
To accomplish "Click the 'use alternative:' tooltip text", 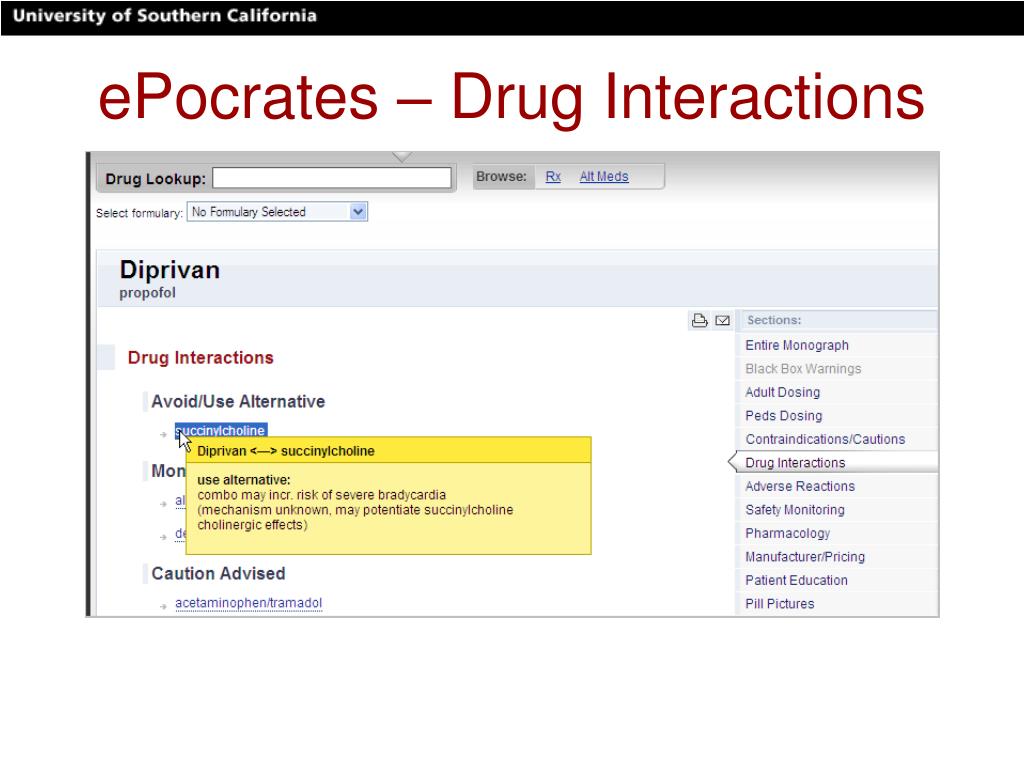I will [244, 479].
